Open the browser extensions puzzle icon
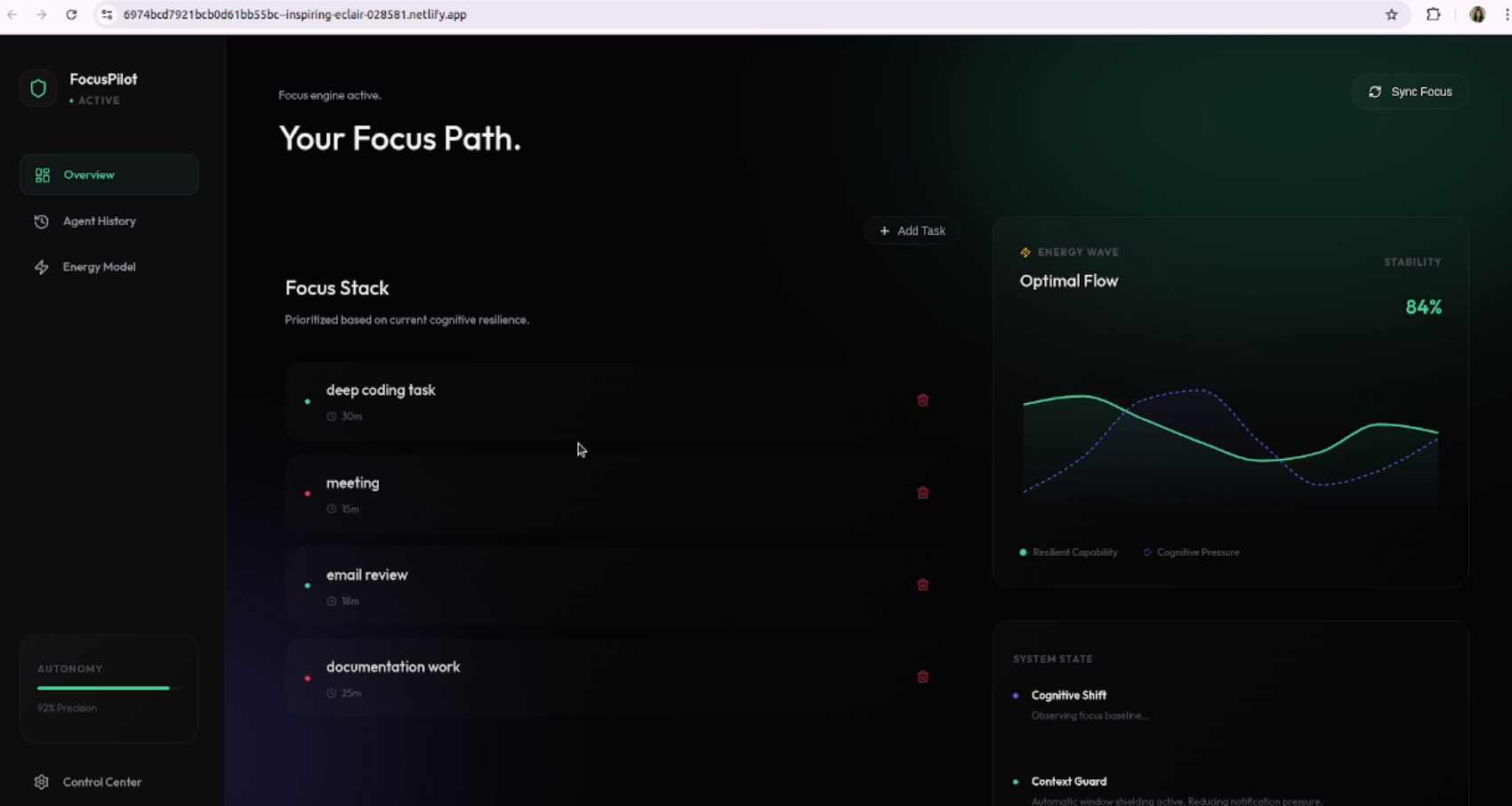 pyautogui.click(x=1434, y=14)
